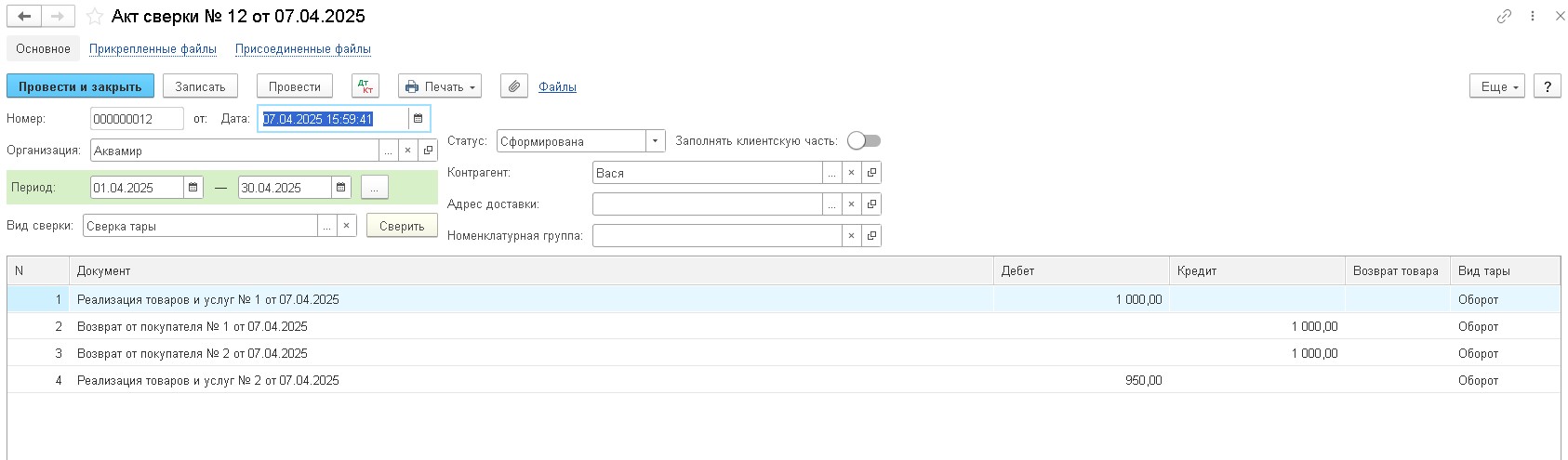Click the paperclip attachments icon
The width and height of the screenshot is (1568, 460).
[x=514, y=86]
